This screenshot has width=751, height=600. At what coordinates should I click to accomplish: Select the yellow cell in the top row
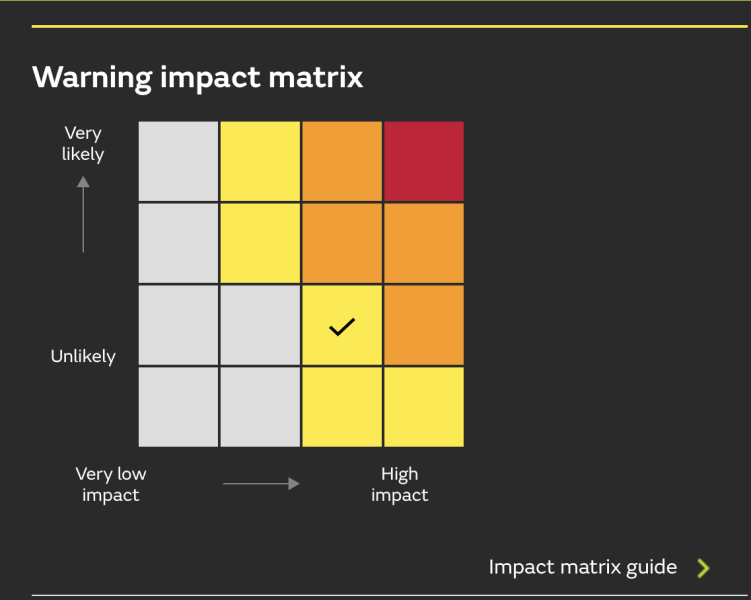click(260, 161)
